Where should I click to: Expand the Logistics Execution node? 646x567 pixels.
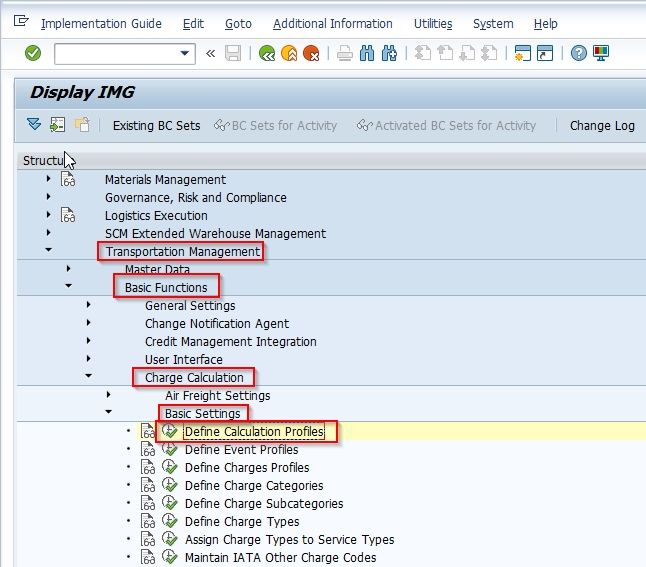point(49,215)
